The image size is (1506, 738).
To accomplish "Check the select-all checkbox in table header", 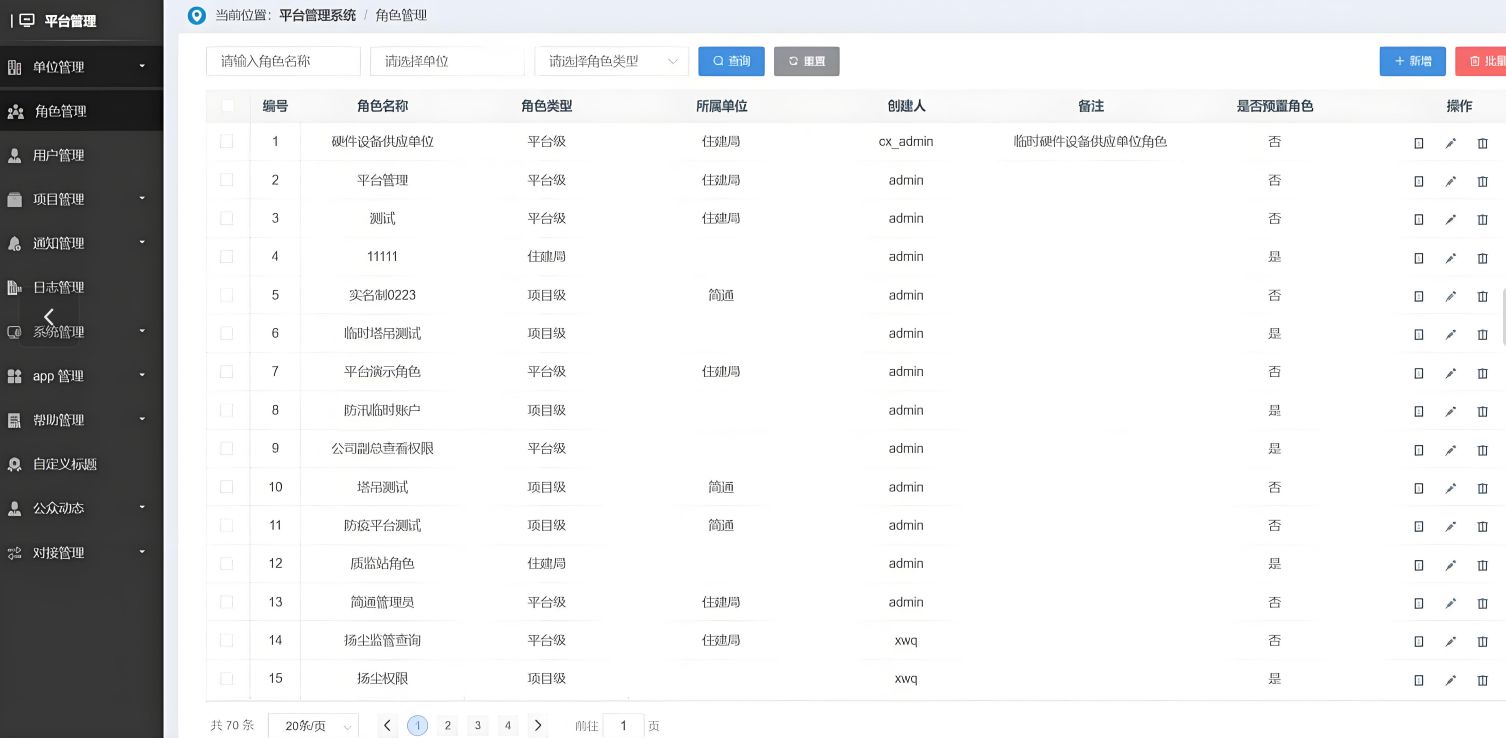I will (227, 105).
